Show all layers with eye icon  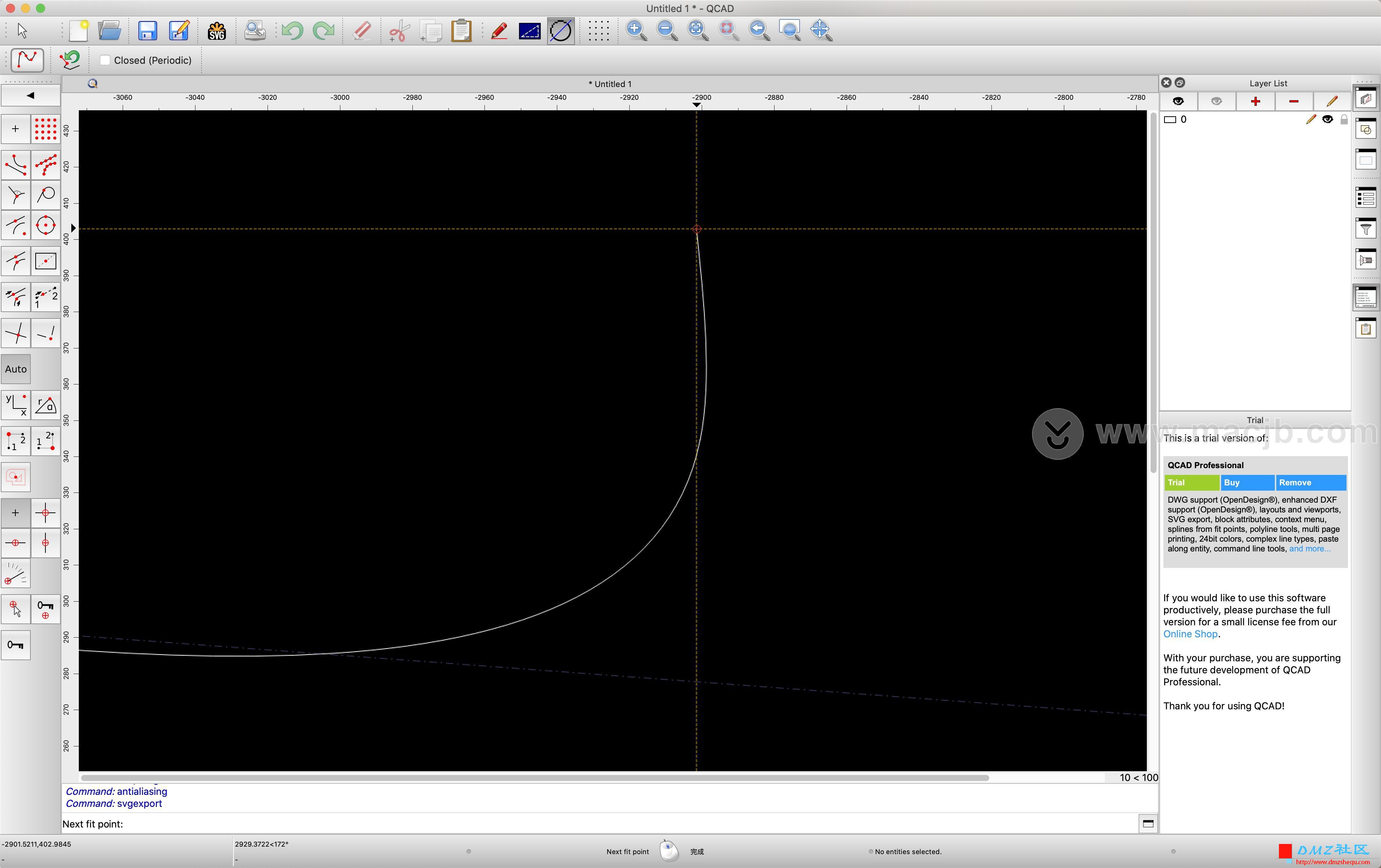[x=1178, y=102]
